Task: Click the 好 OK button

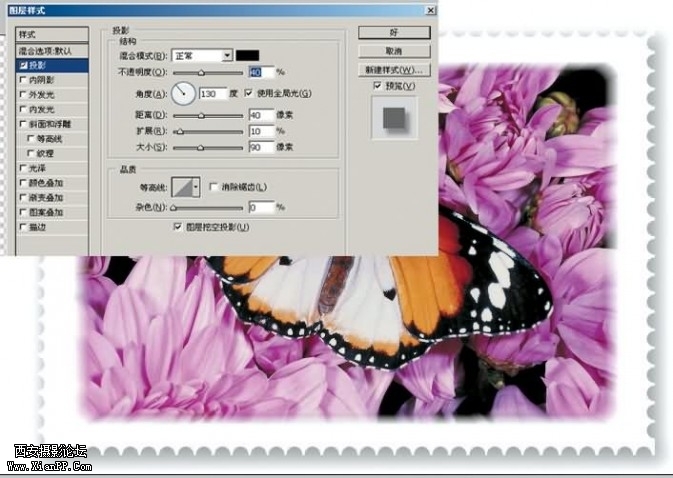Action: pos(394,33)
